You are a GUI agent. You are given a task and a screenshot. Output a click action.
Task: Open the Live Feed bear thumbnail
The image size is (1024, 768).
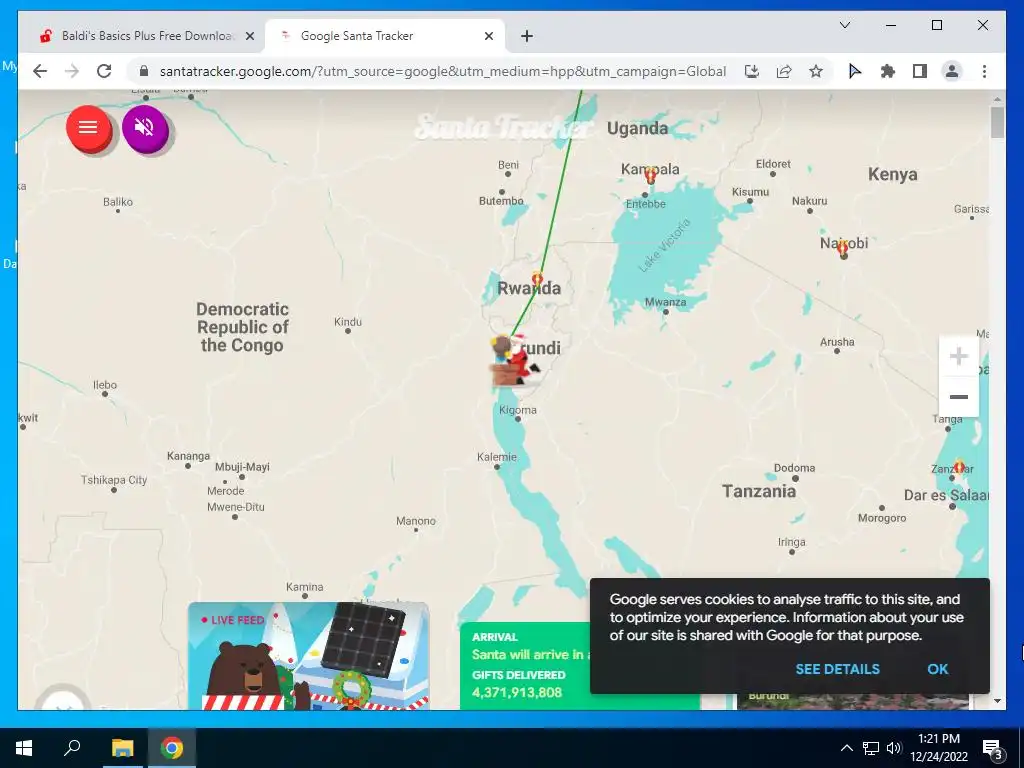[x=308, y=656]
